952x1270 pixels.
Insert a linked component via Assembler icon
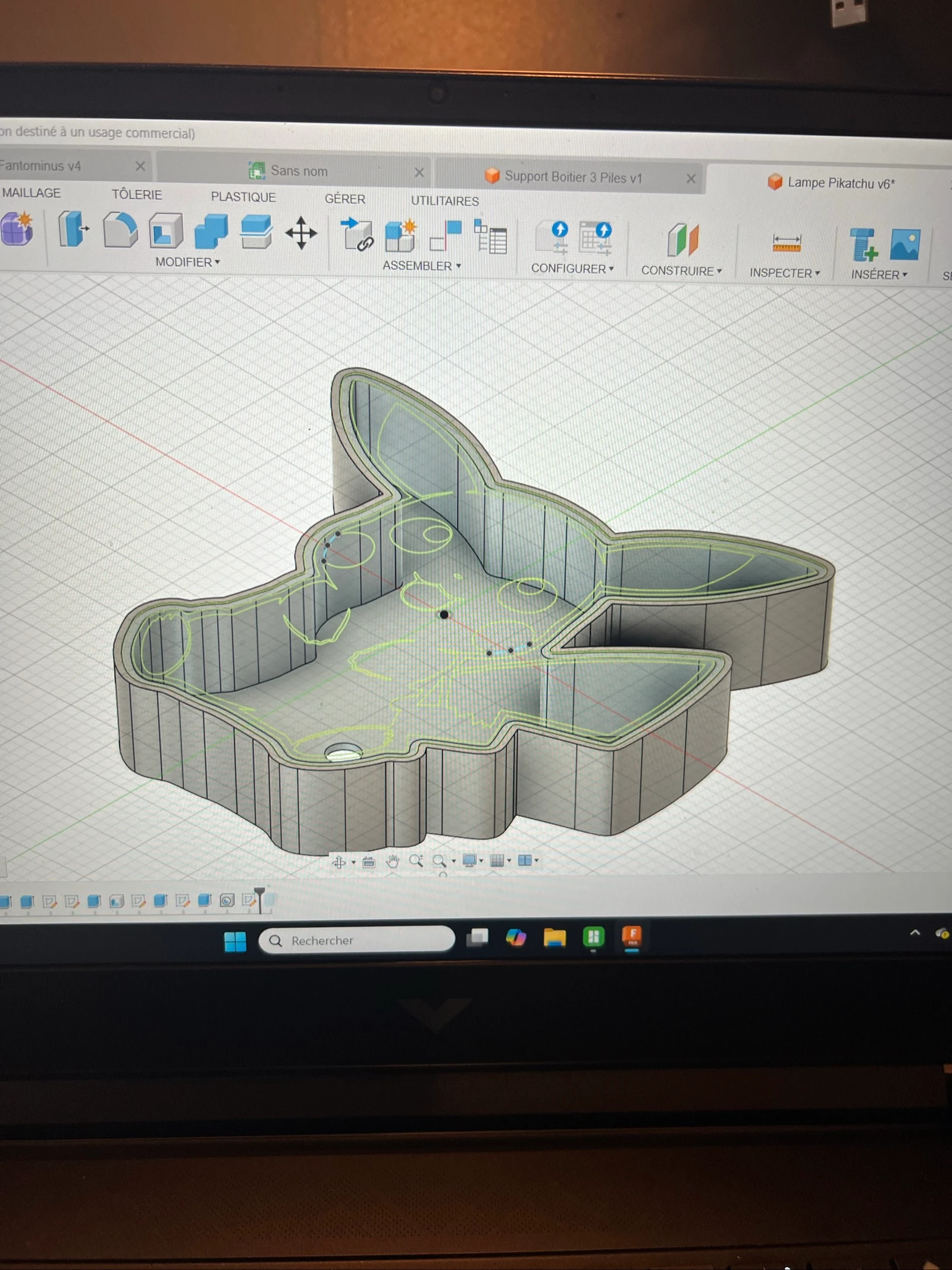click(x=356, y=234)
